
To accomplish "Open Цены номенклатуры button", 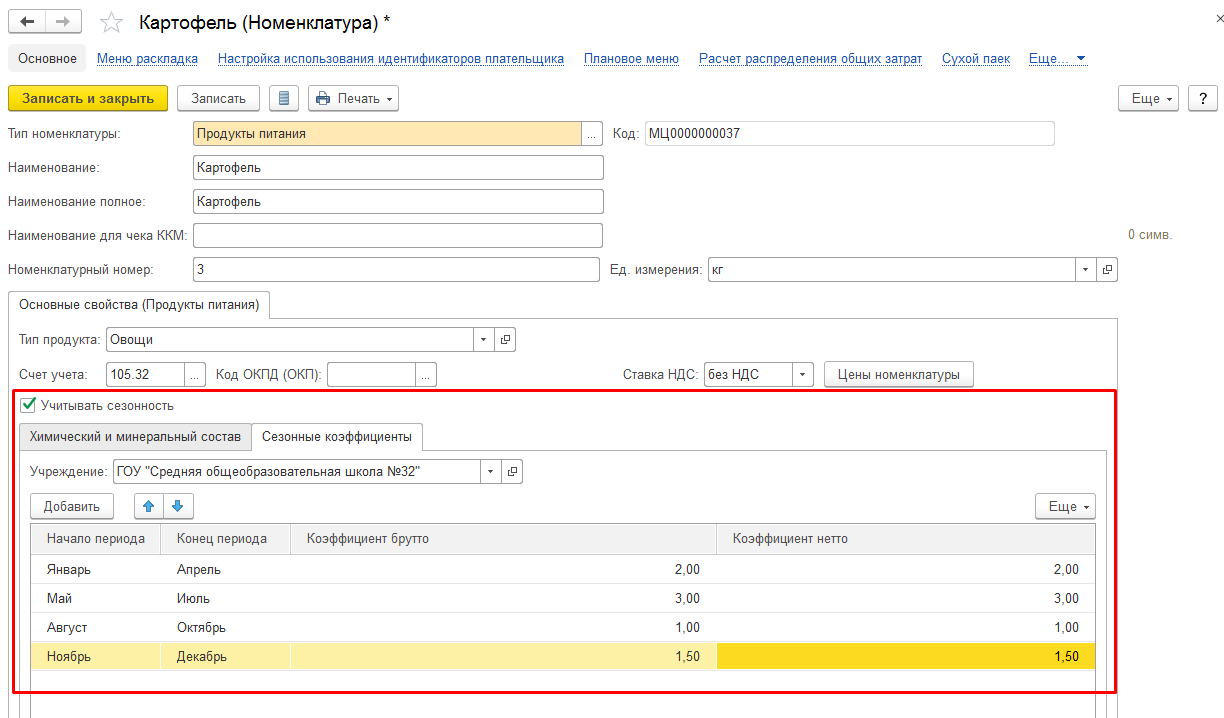I will 899,375.
